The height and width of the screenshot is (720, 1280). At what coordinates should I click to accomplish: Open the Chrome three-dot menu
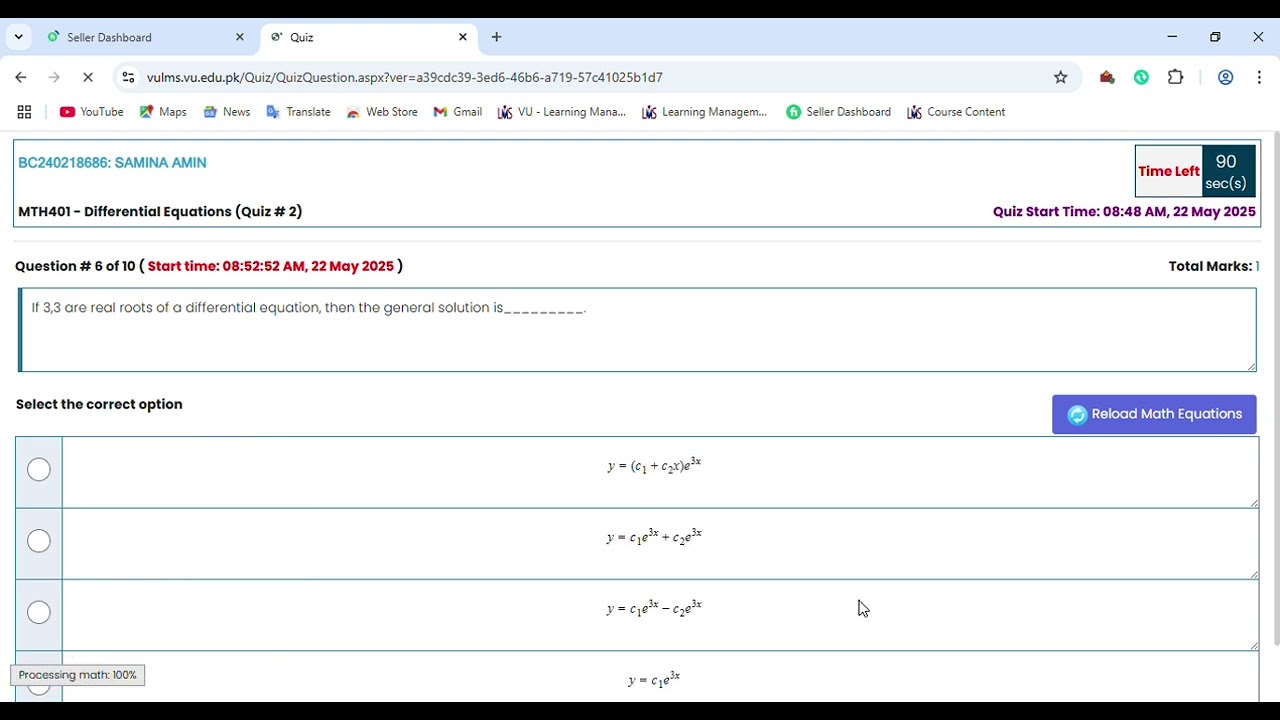click(x=1259, y=77)
